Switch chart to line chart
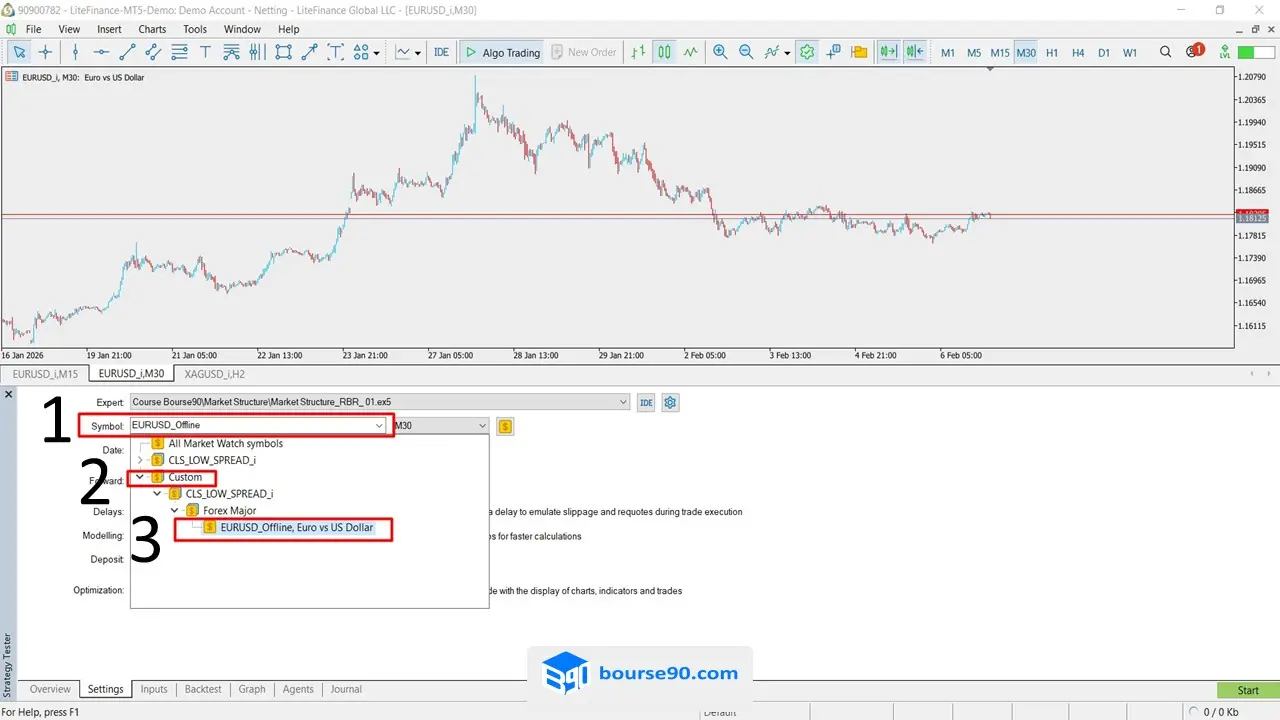Screen dimensions: 1280x720 pyautogui.click(x=690, y=52)
